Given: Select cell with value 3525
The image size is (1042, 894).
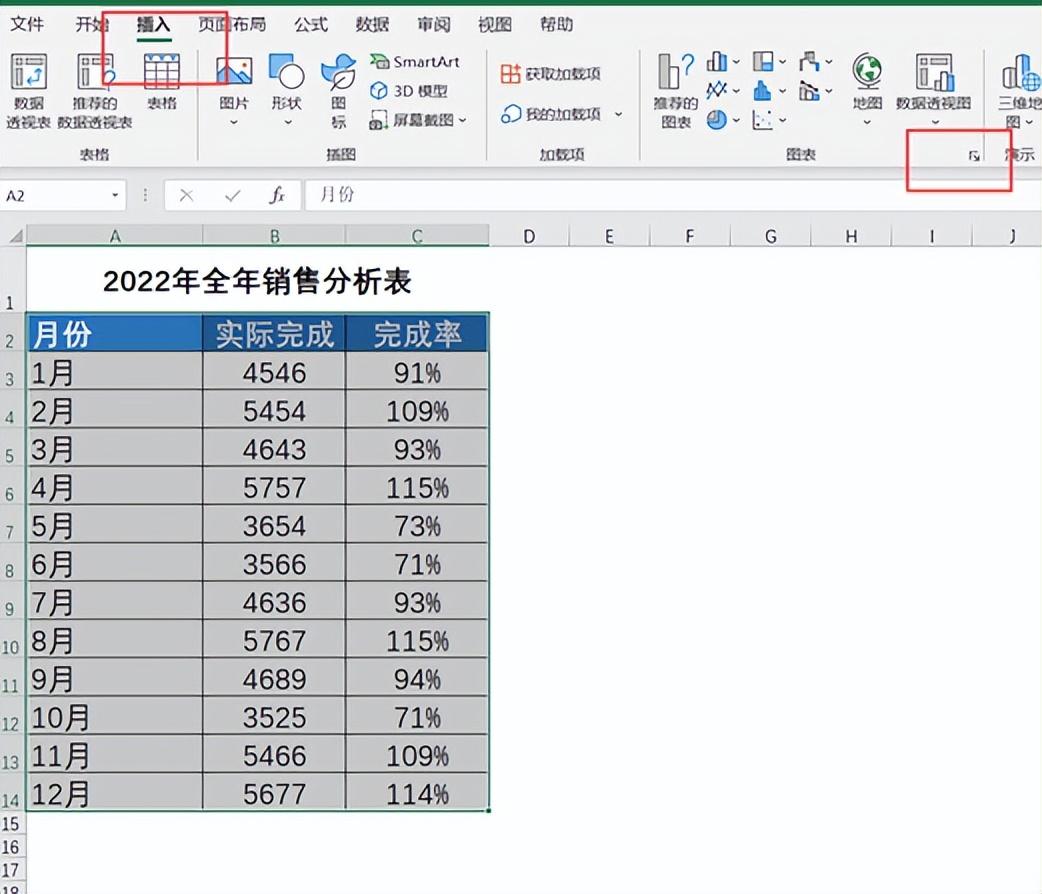Looking at the screenshot, I should tap(274, 717).
